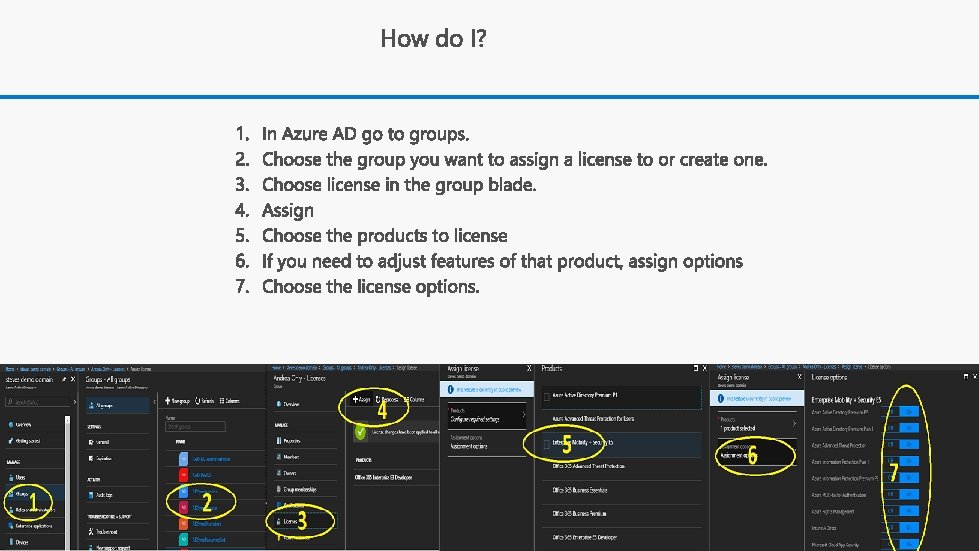
Task: Open Troubleshoot in the Groups blade
Action: pos(104,532)
